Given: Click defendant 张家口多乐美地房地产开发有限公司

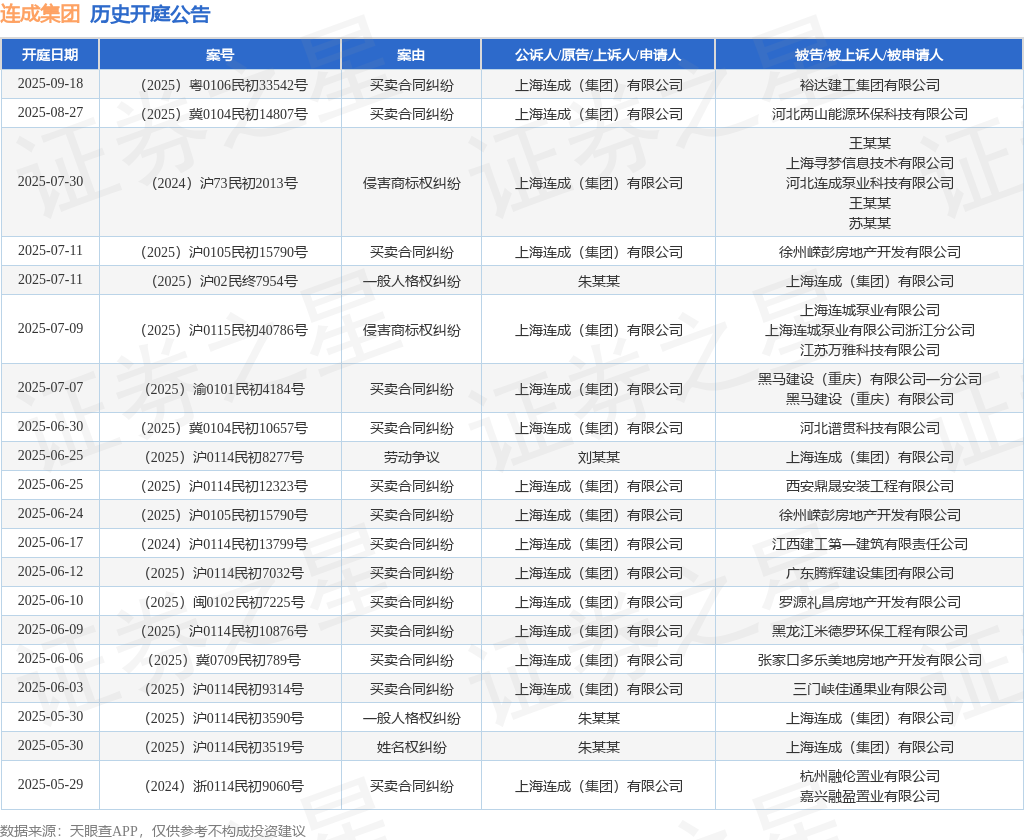Looking at the screenshot, I should (870, 660).
